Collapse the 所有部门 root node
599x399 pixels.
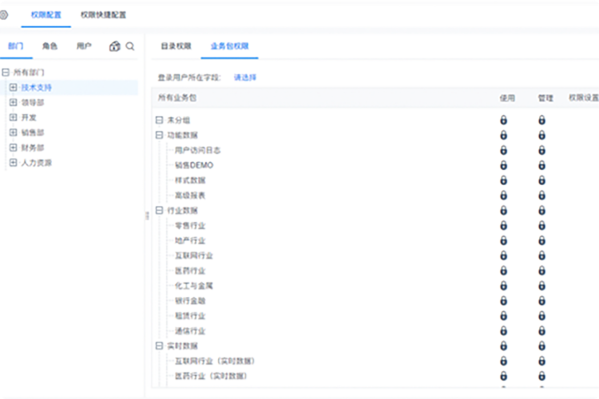tap(5, 72)
